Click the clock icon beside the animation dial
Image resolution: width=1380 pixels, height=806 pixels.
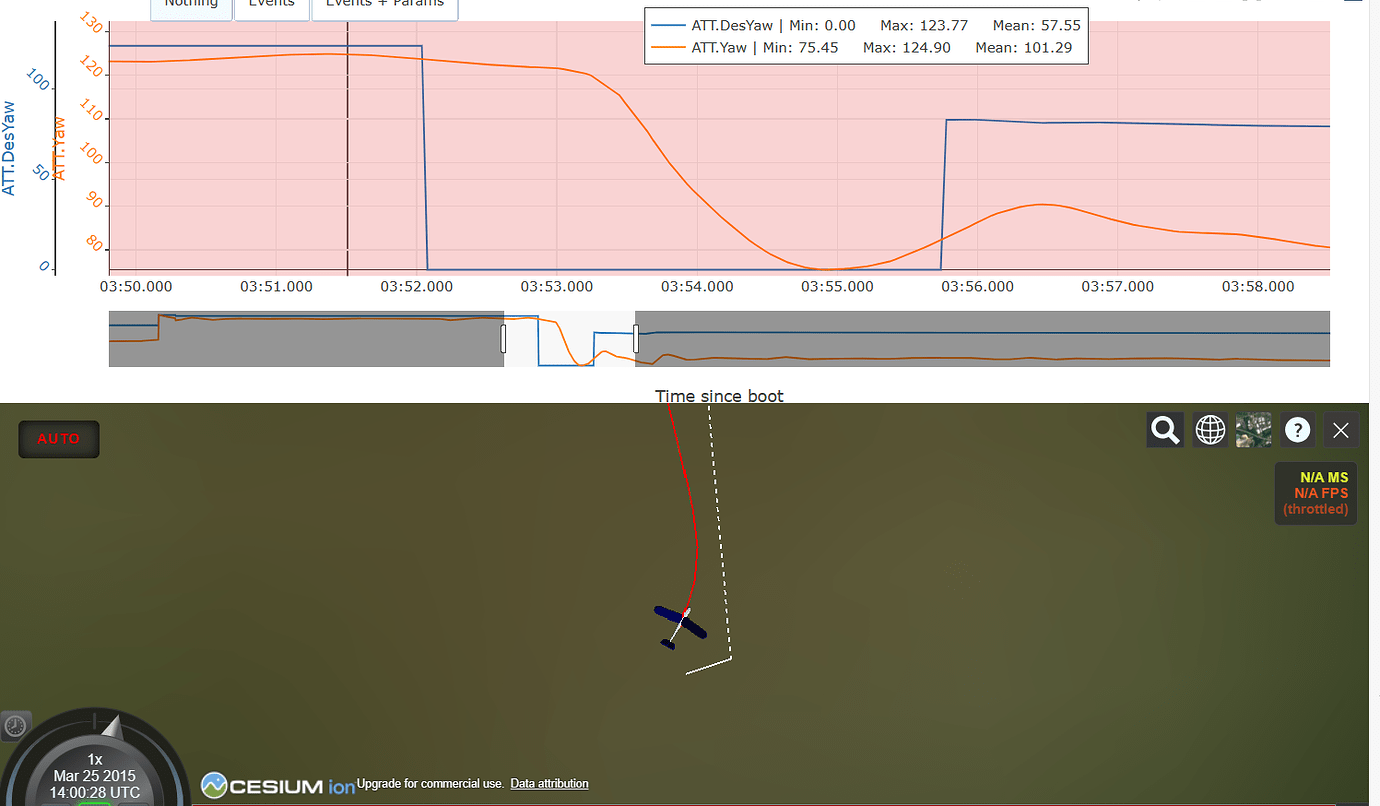(x=16, y=724)
